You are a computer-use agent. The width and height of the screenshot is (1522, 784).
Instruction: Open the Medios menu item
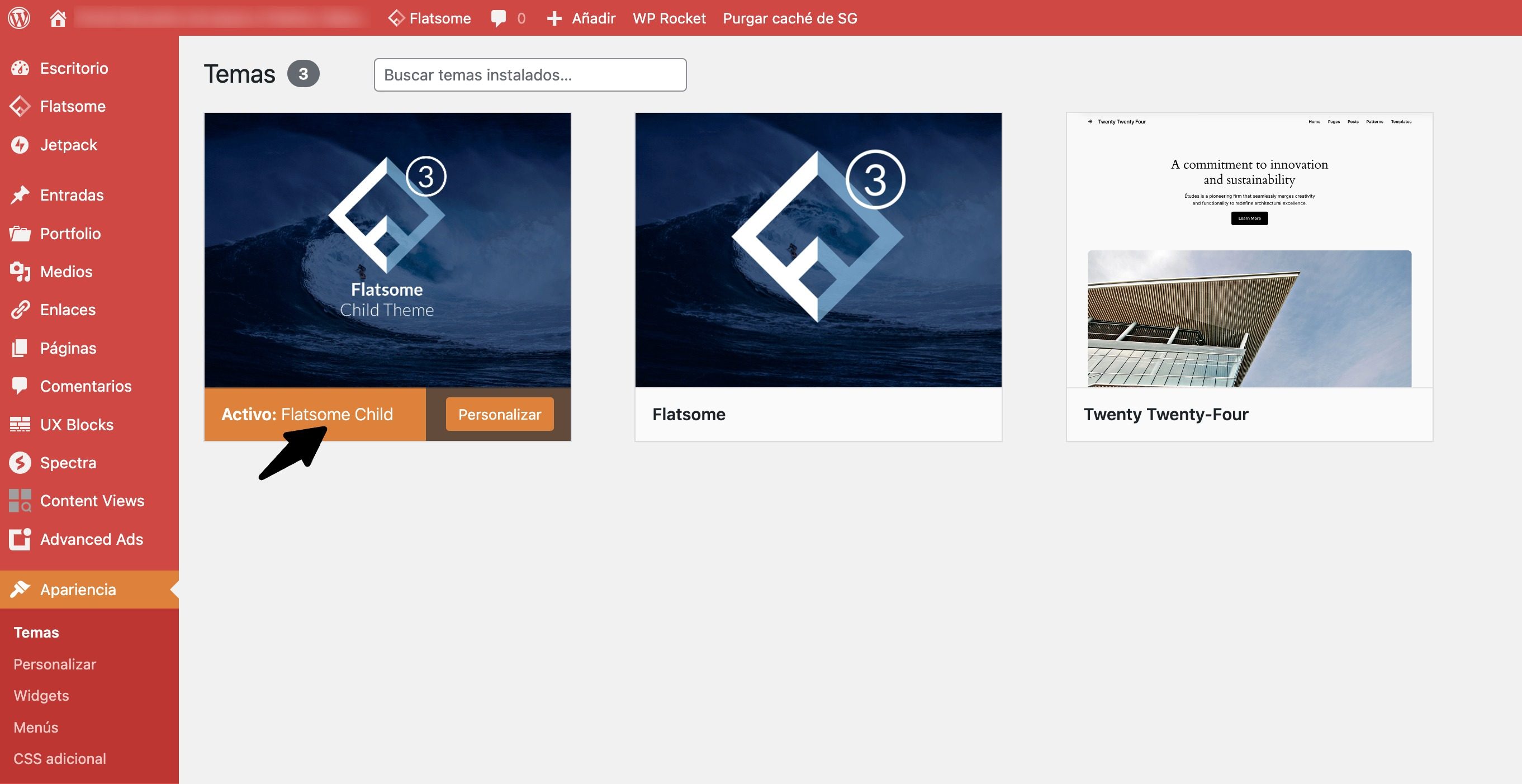coord(65,271)
